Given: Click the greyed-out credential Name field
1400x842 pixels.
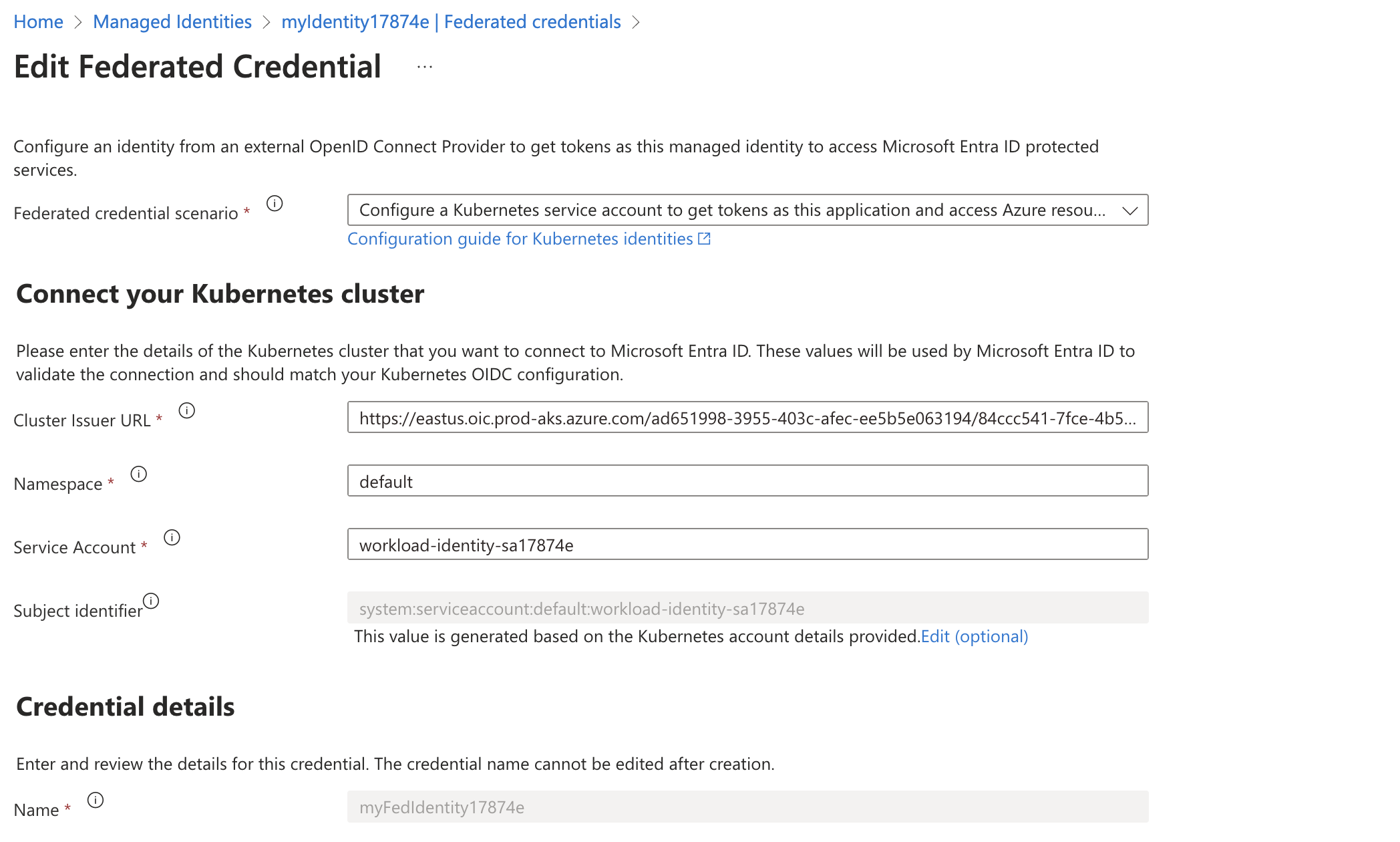Looking at the screenshot, I should 747,807.
